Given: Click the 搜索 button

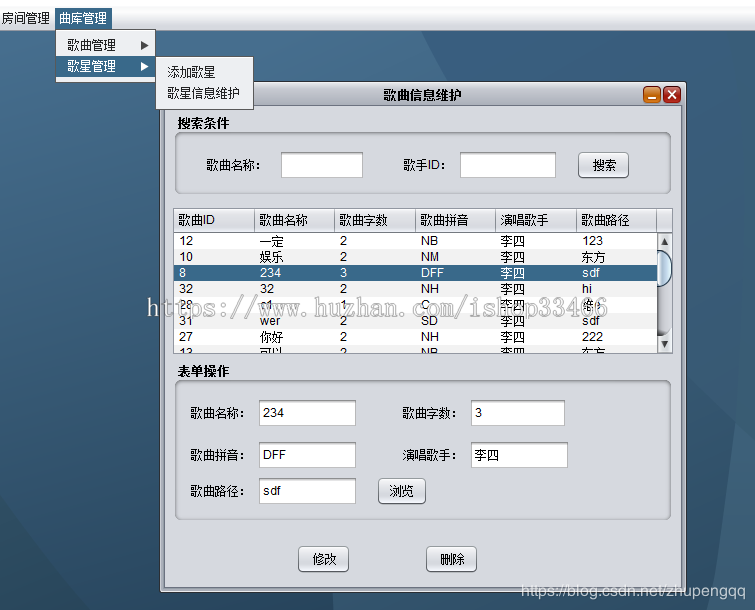Looking at the screenshot, I should 603,165.
